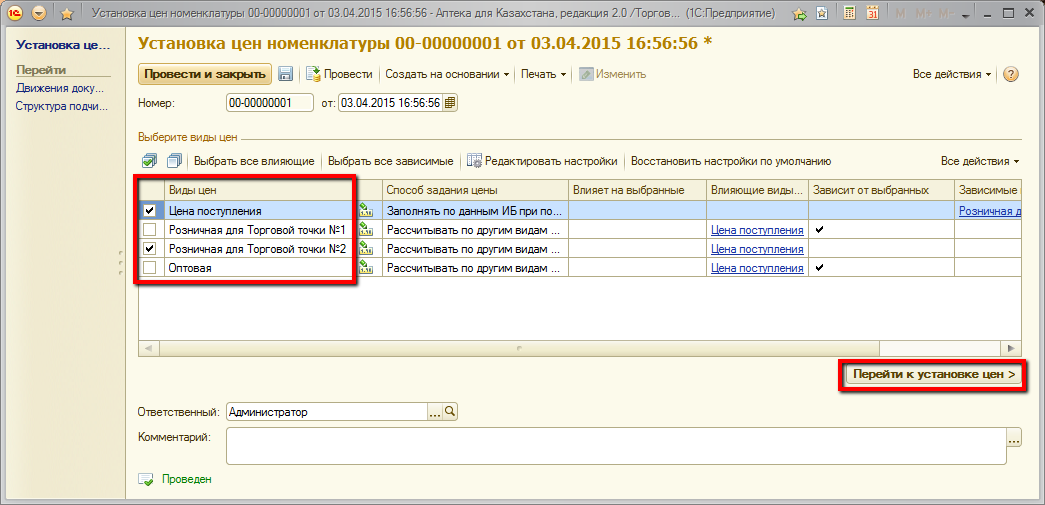Open the Печать dropdown menu

pyautogui.click(x=543, y=74)
